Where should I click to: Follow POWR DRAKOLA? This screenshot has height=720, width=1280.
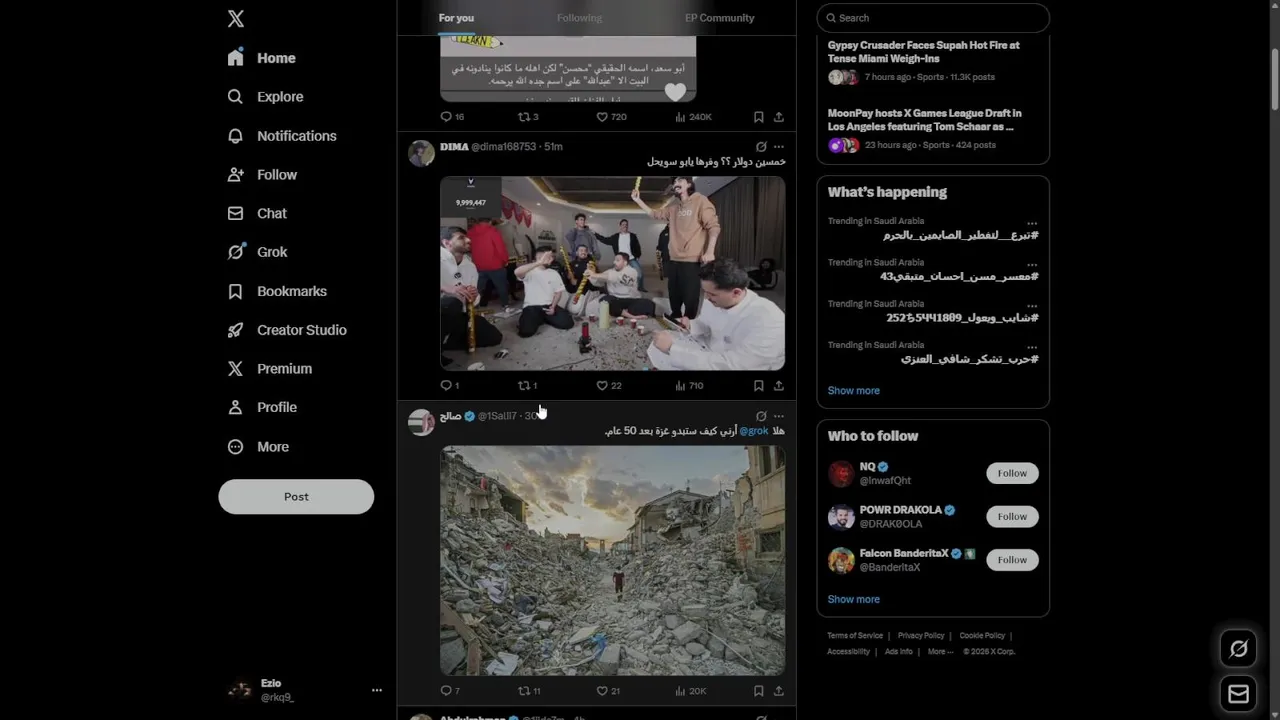click(x=1012, y=517)
